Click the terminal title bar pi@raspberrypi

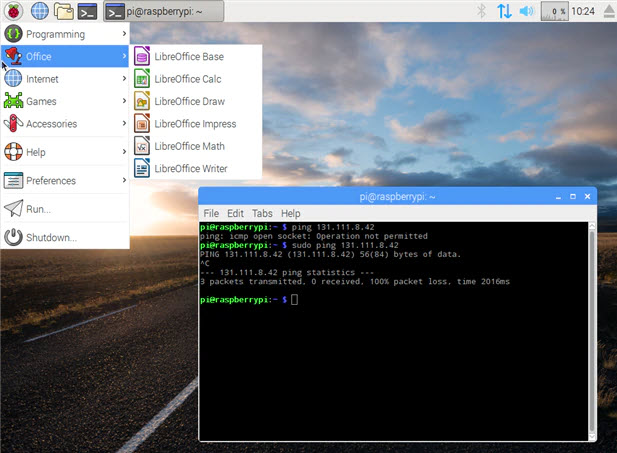click(x=397, y=196)
